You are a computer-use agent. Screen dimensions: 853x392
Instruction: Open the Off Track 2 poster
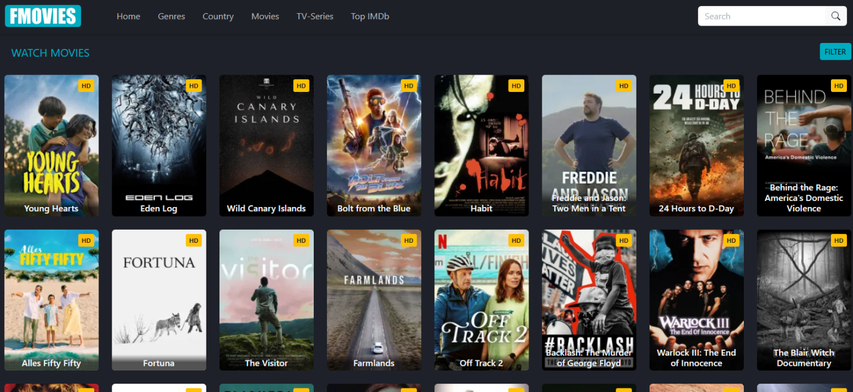point(481,300)
